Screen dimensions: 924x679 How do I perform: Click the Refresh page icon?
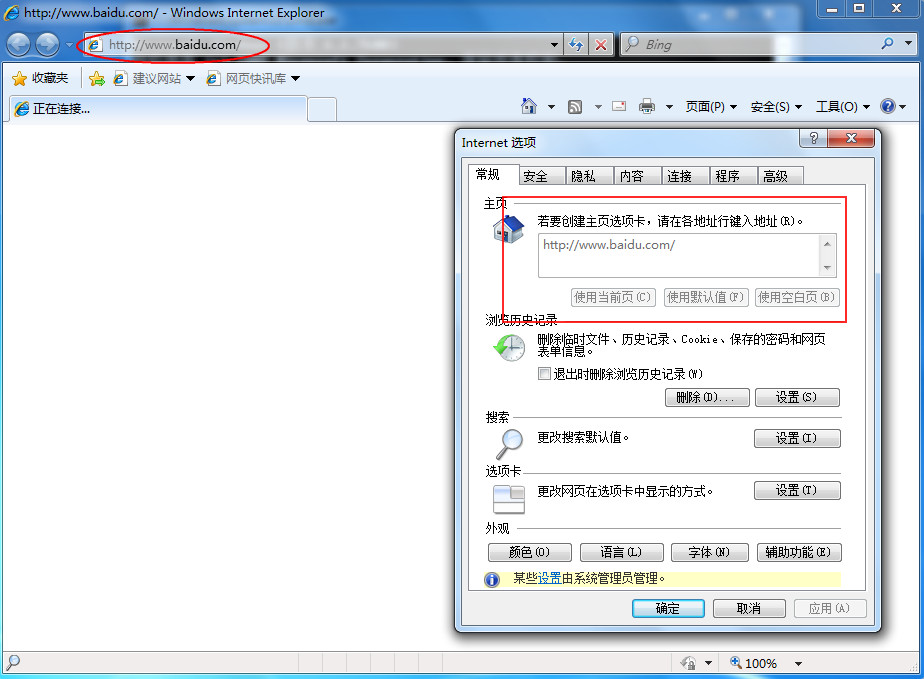click(576, 45)
